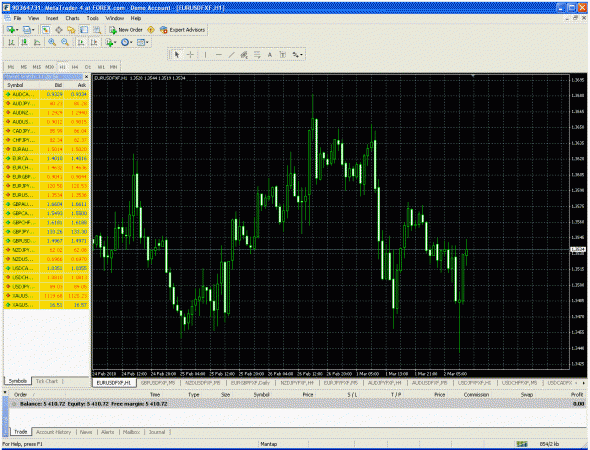Image resolution: width=590 pixels, height=450 pixels.
Task: Open the Arrows dropdown tool
Action: coord(297,55)
